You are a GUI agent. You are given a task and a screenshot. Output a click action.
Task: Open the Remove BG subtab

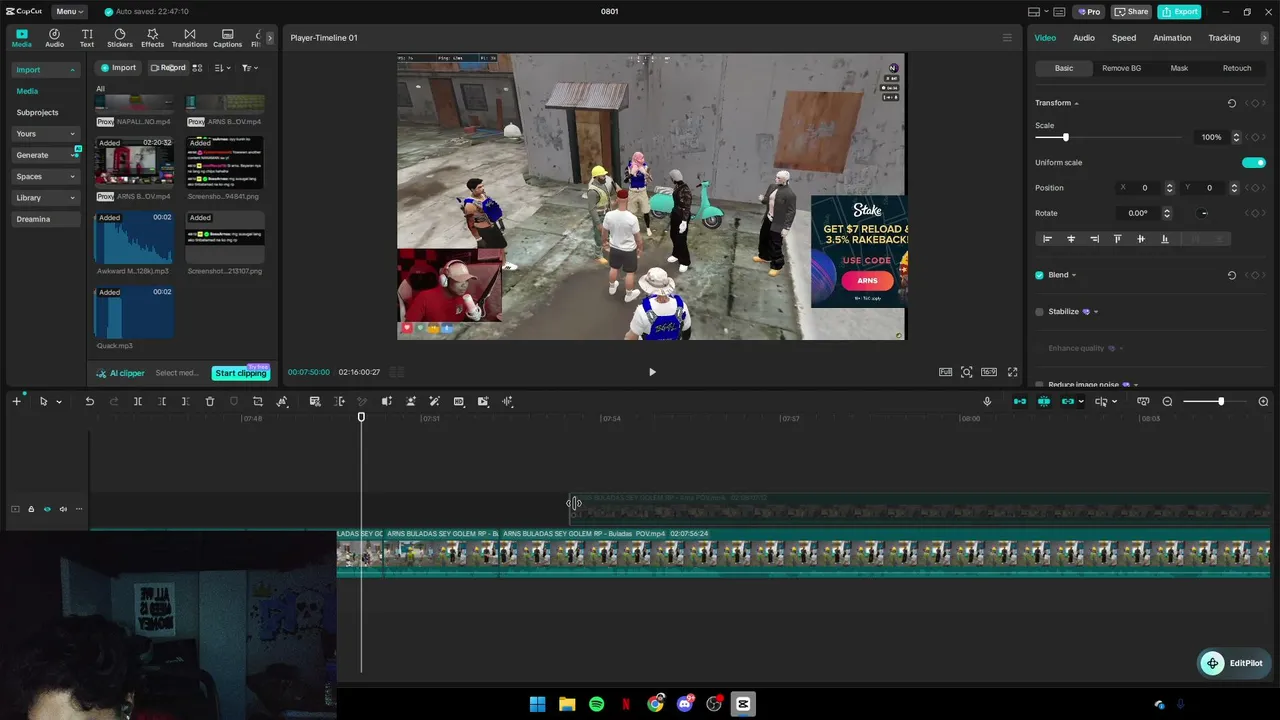coord(1121,68)
